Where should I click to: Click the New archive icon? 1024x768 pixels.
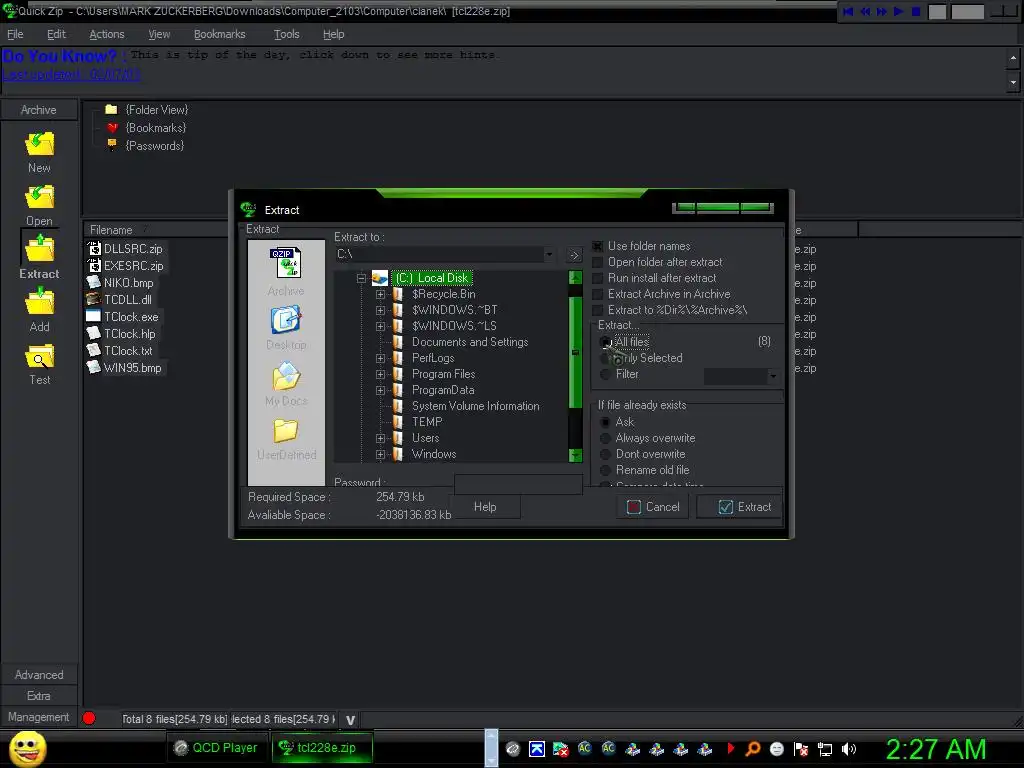39,144
